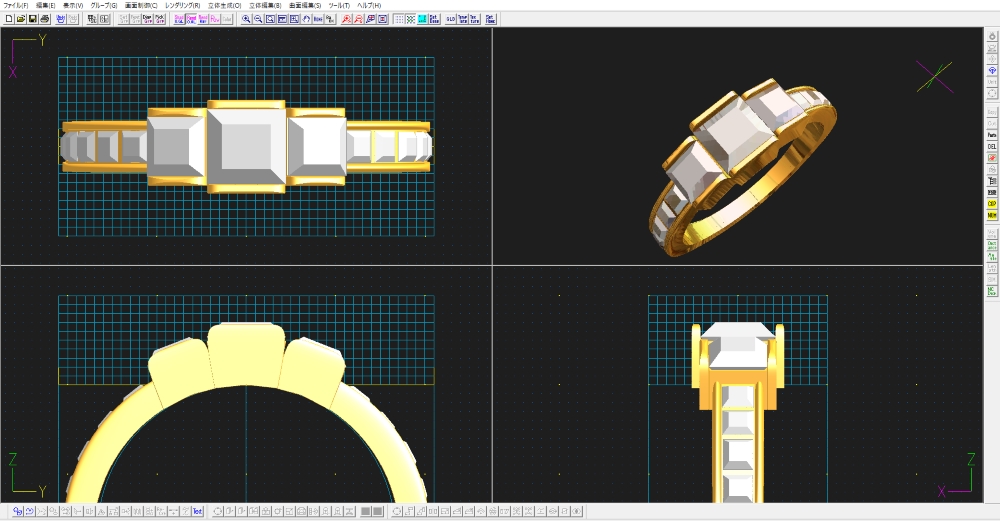Toggle the dotted grid display button
The width and height of the screenshot is (1000, 521).
click(399, 19)
